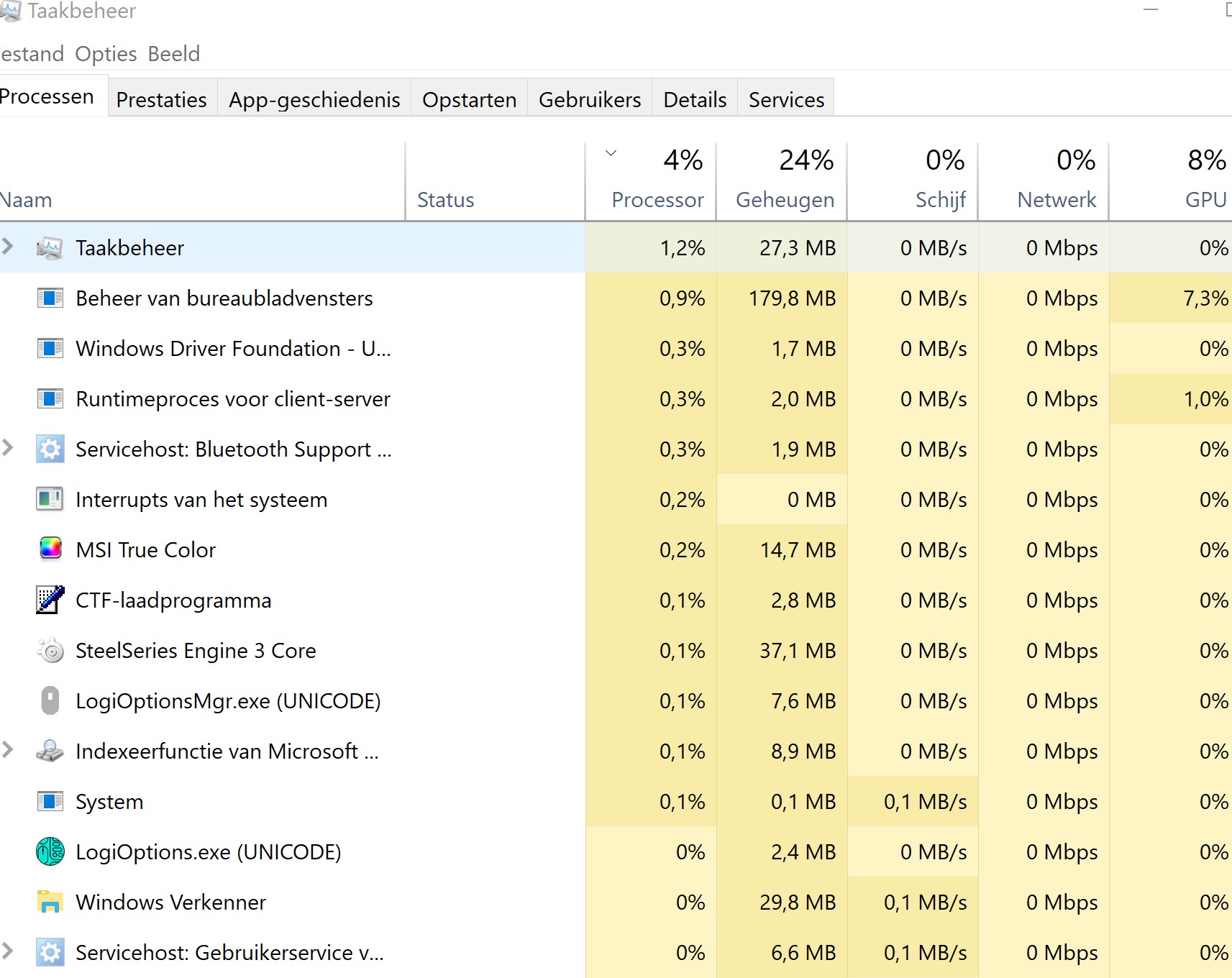Click the LogiOptionsMgr.exe mouse icon
This screenshot has height=978, width=1232.
coord(50,700)
